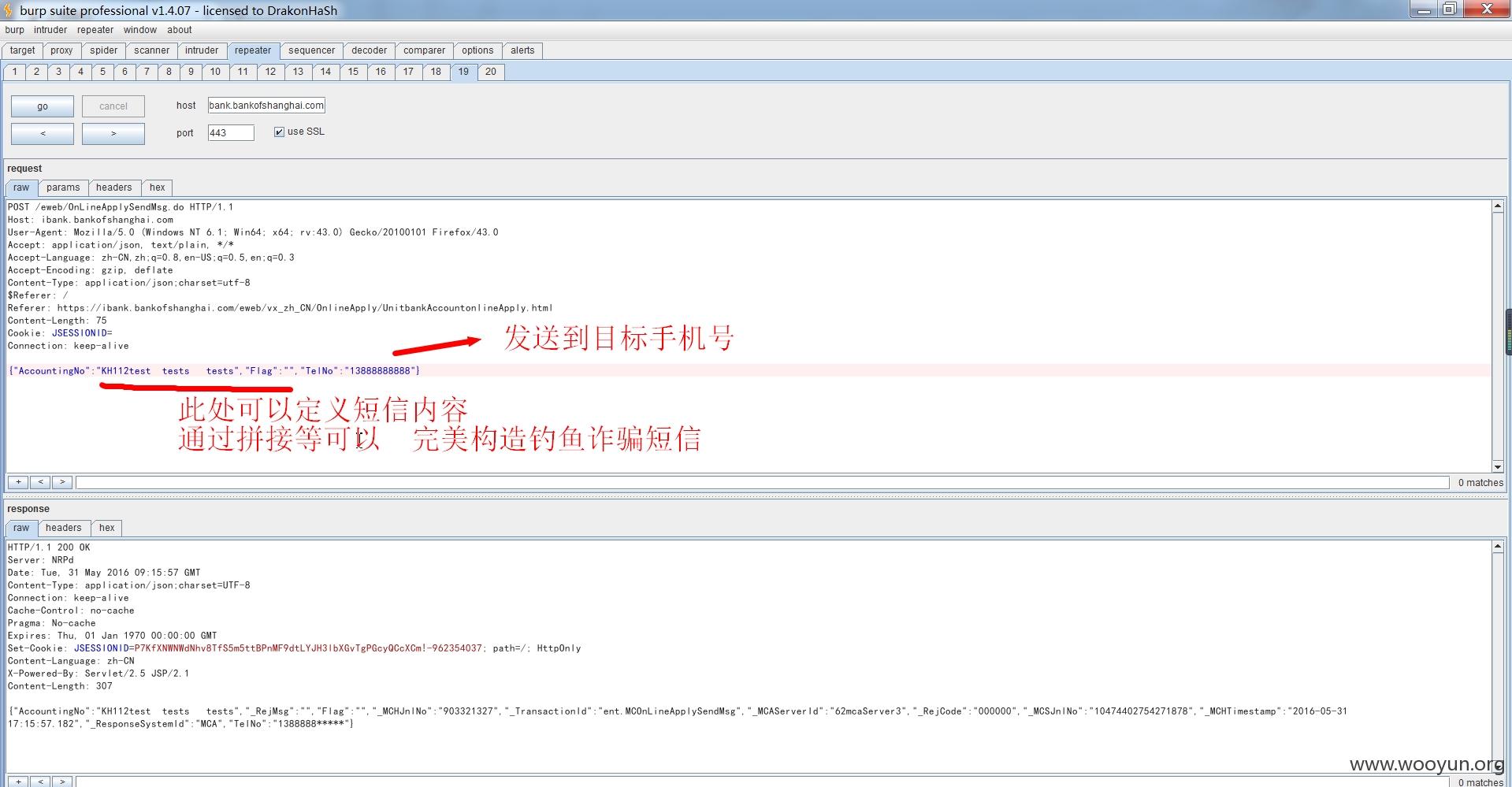Click the User-Agent header line
1512x787 pixels.
tap(253, 232)
